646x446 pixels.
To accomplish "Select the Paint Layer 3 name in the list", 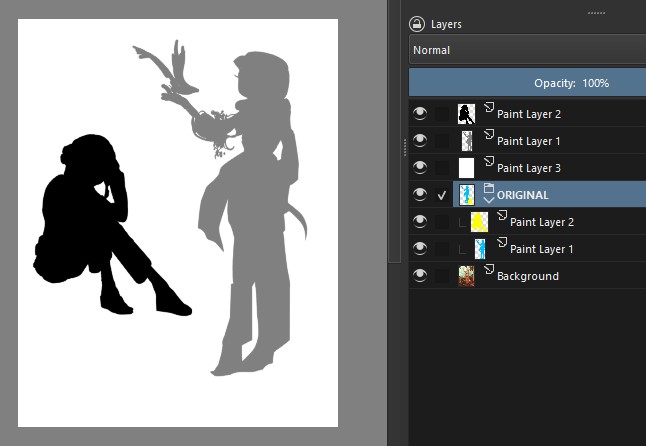I will (528, 168).
